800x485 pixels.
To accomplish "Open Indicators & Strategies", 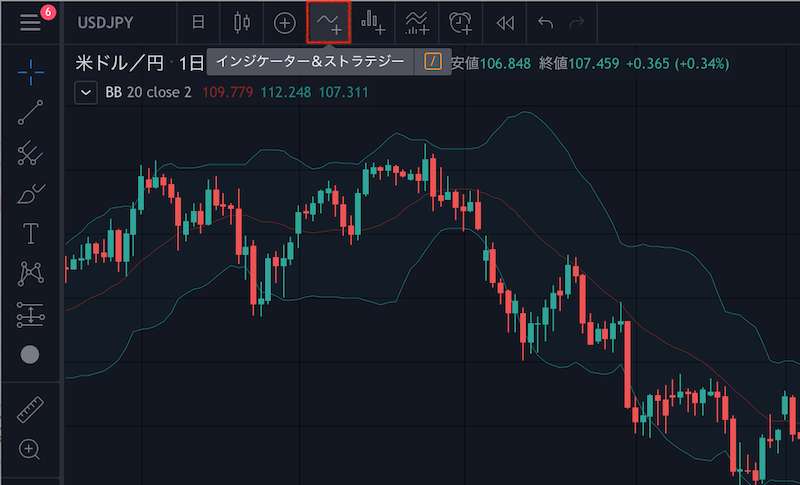I will pos(328,22).
